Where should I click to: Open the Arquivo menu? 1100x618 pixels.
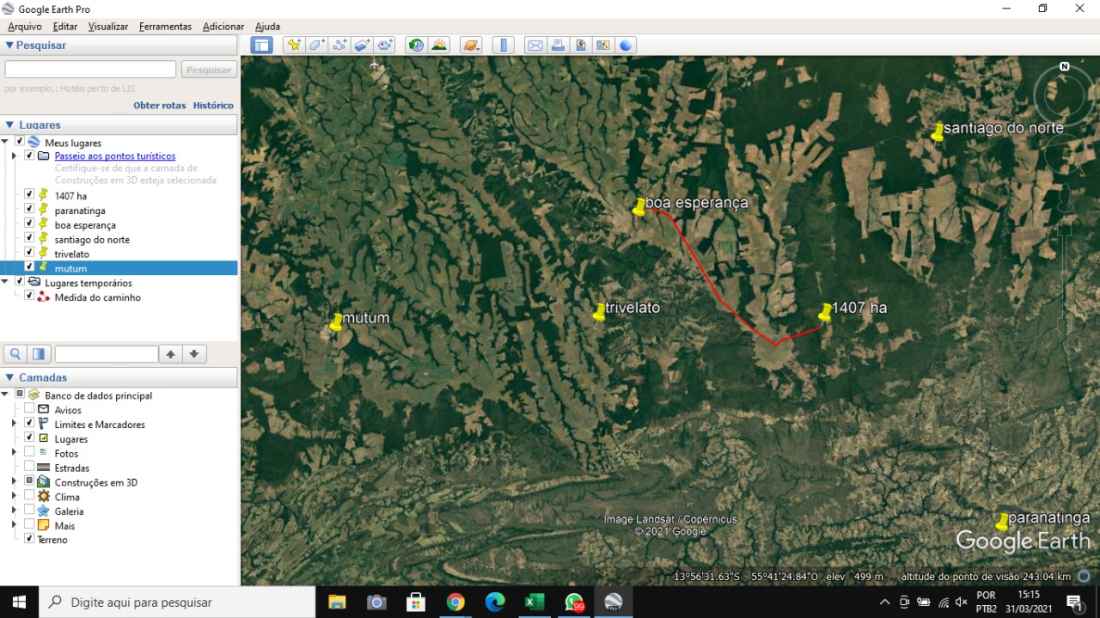coord(25,27)
